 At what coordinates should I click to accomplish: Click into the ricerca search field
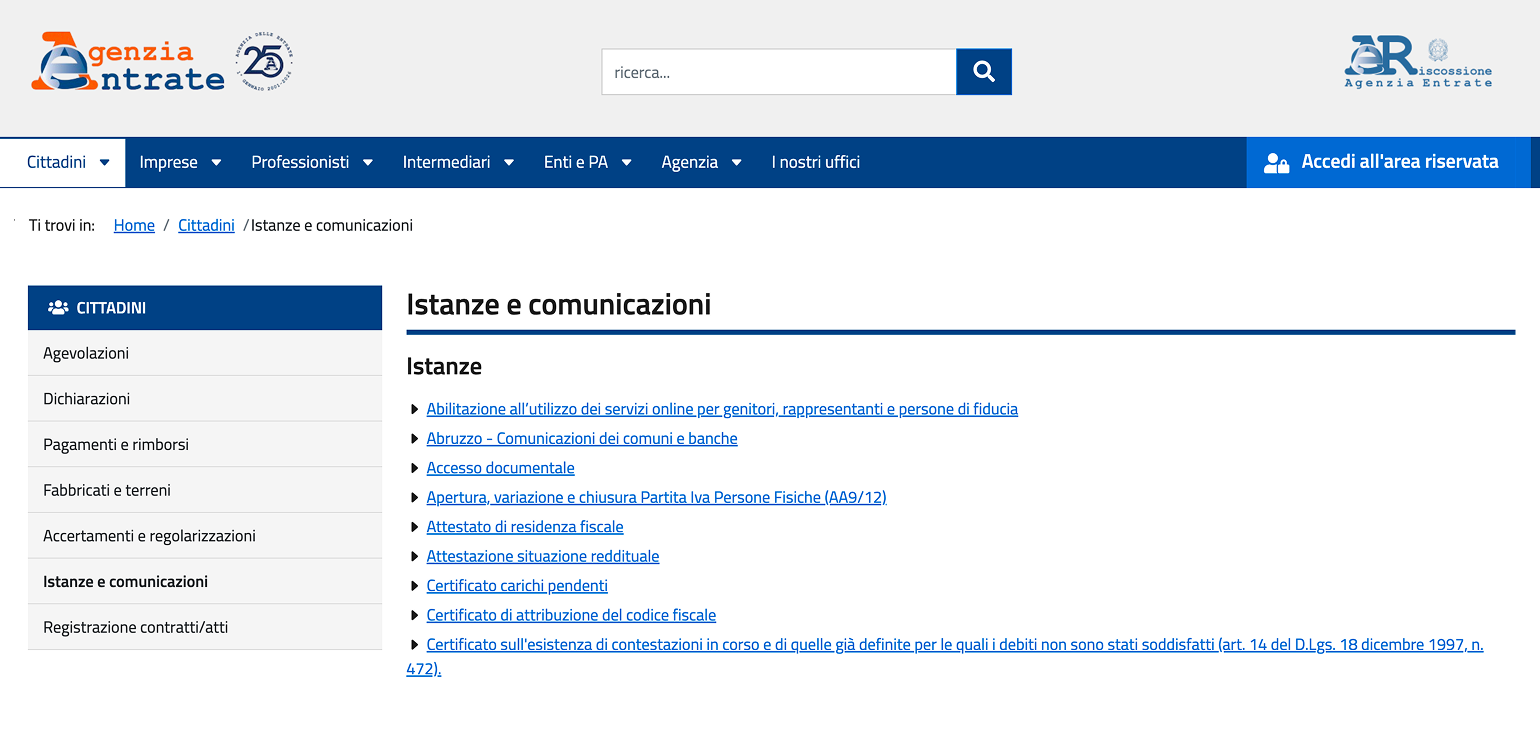pyautogui.click(x=778, y=72)
